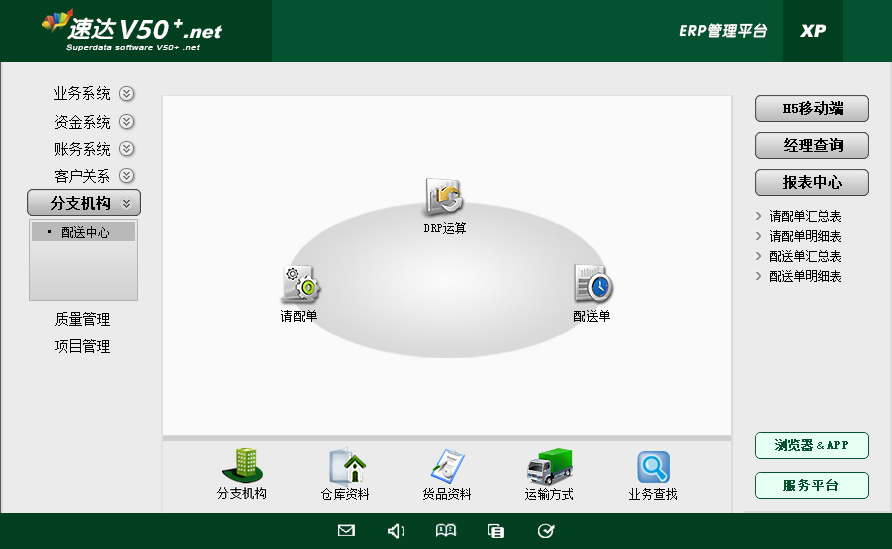
Task: Expand the 业务系统 chevron
Action: (126, 93)
